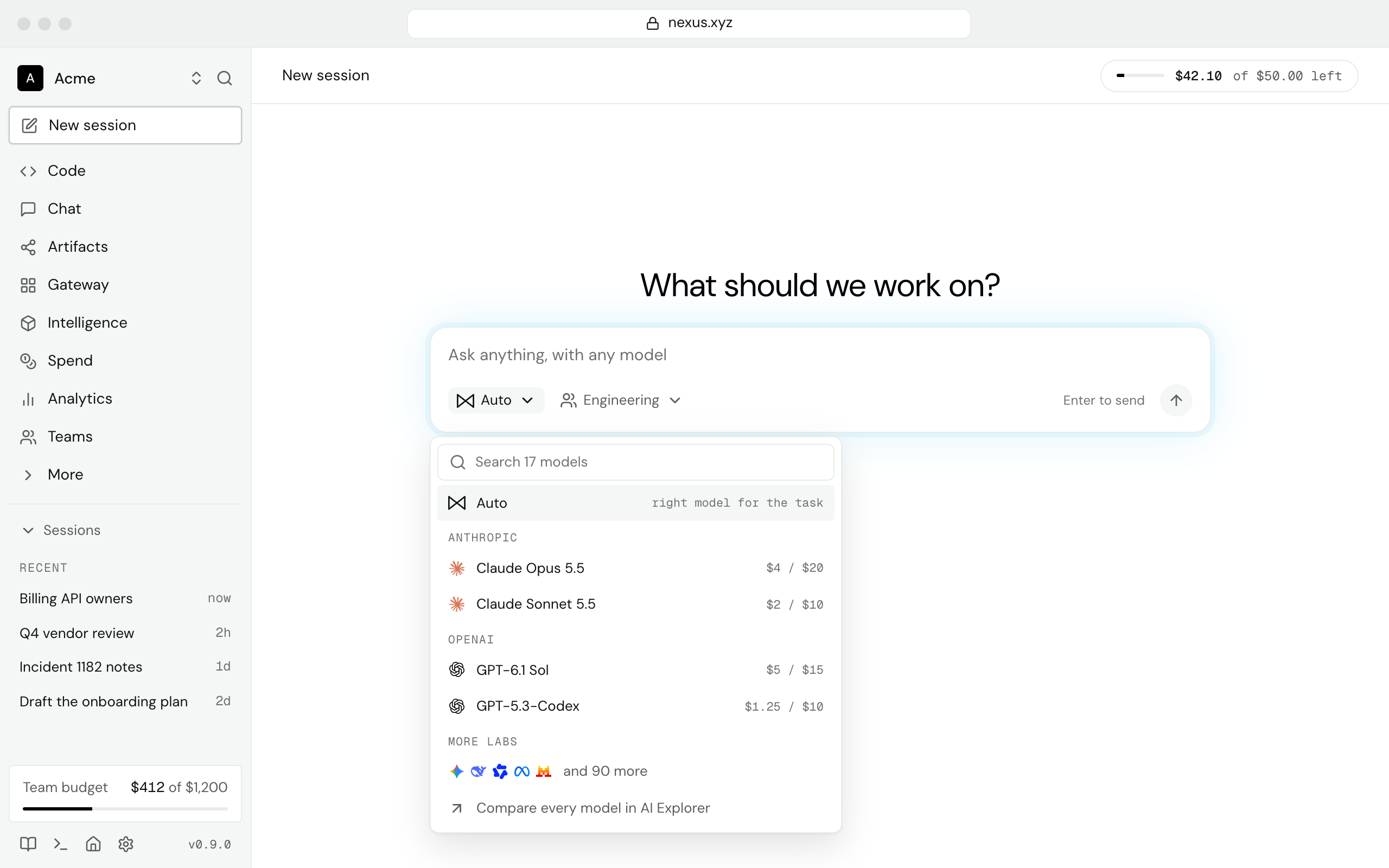Open Compare every model in AI Explorer
This screenshot has width=1389, height=868.
pyautogui.click(x=635, y=808)
